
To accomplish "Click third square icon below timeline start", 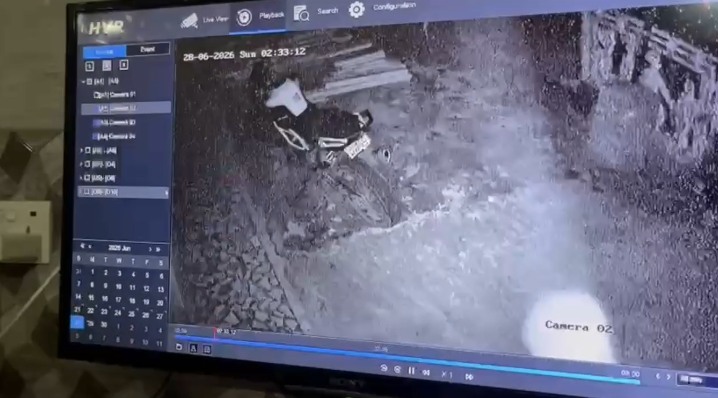I will point(207,350).
